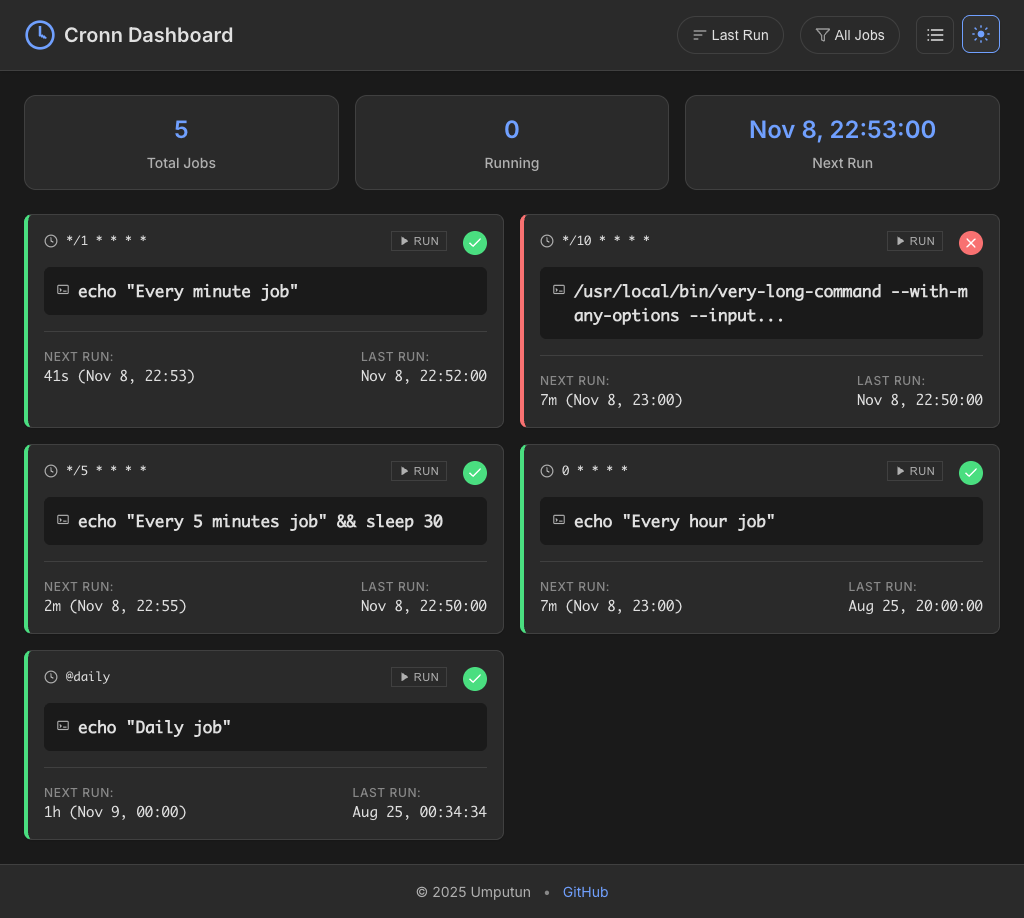The height and width of the screenshot is (918, 1024).
Task: Toggle light mode with the sun button
Action: [x=980, y=34]
